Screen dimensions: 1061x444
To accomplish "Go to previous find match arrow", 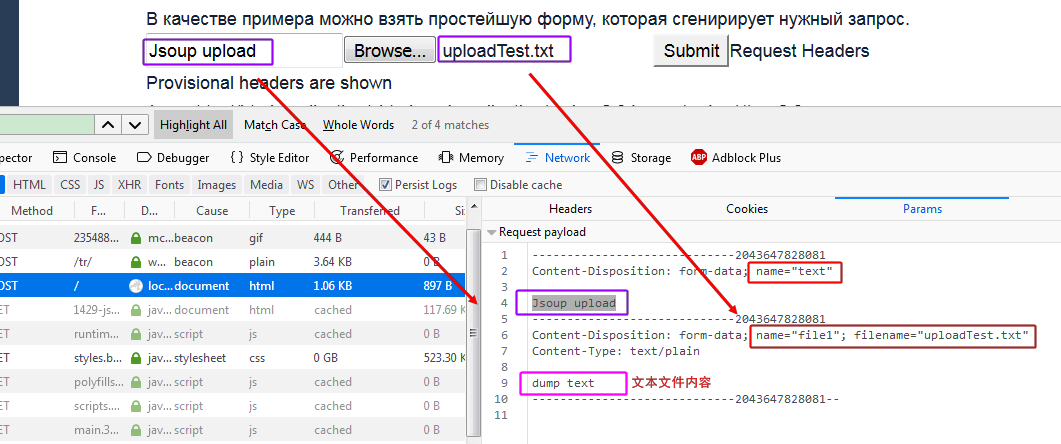I will tap(108, 125).
